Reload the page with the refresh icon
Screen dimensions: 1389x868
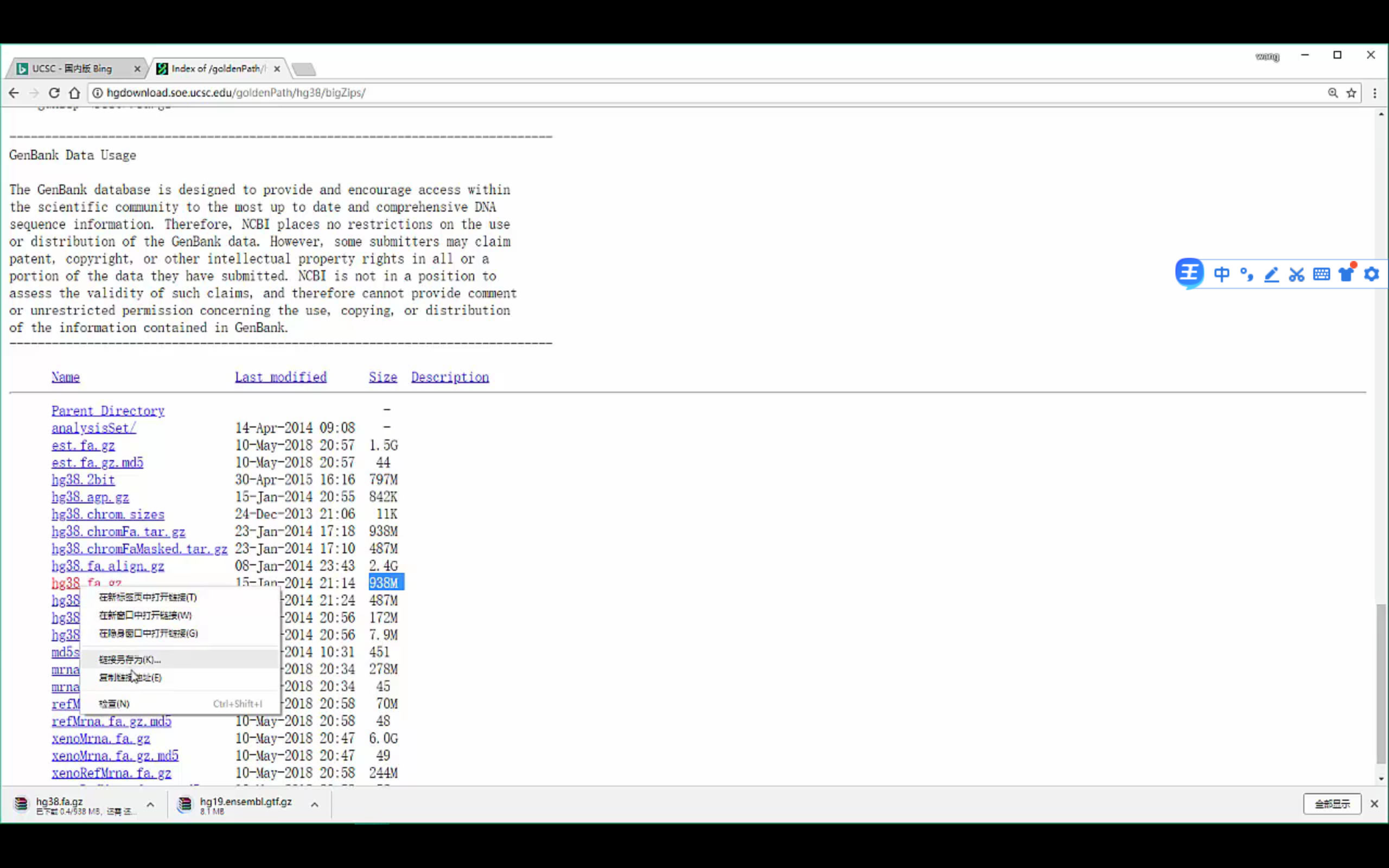(54, 92)
